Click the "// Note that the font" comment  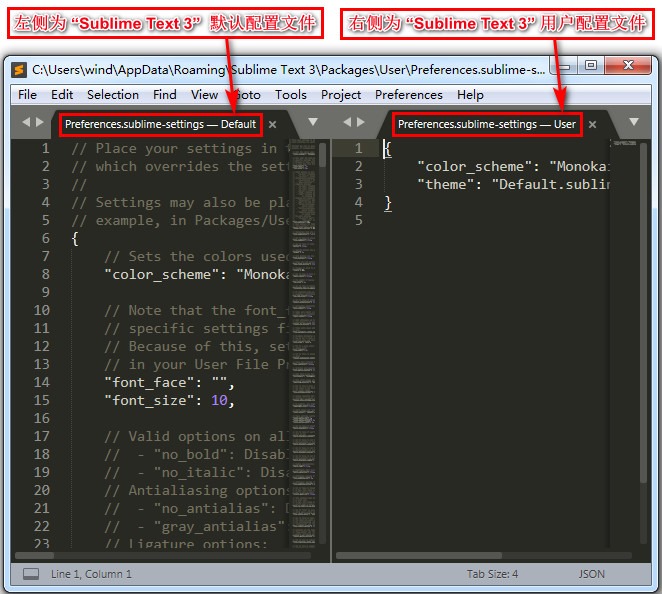click(197, 311)
